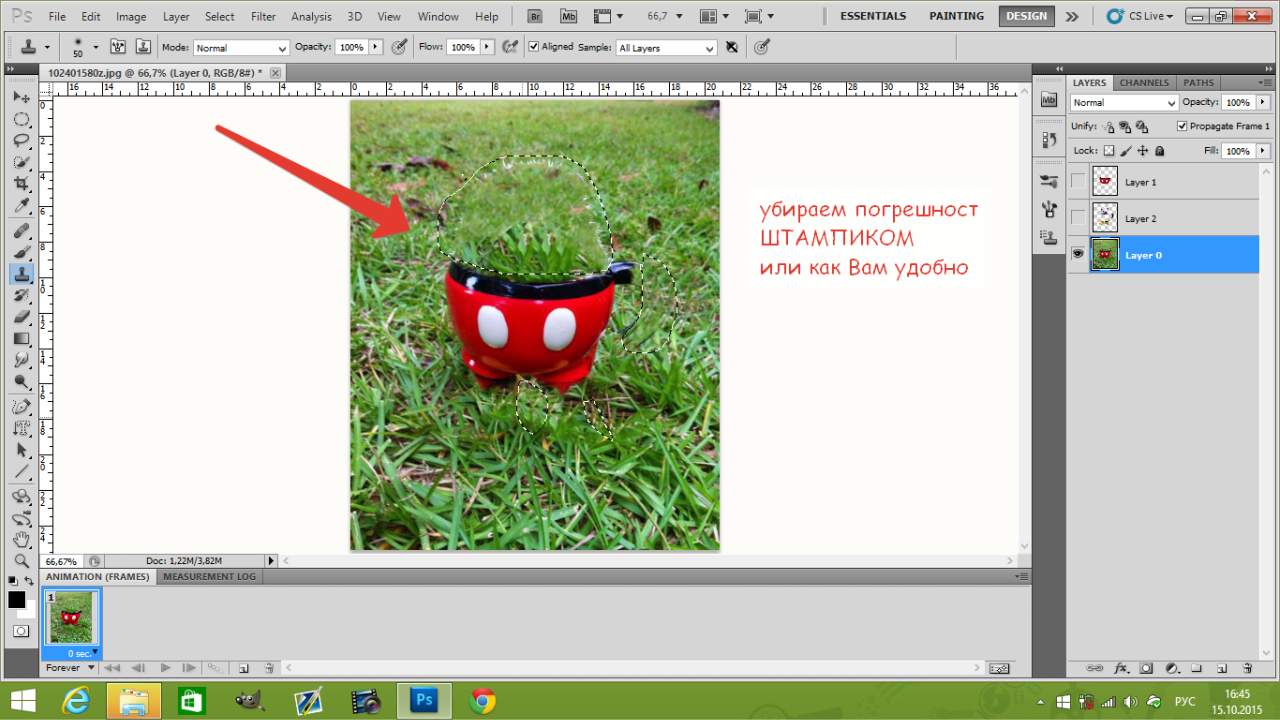Viewport: 1280px width, 720px height.
Task: Open the Filter menu
Action: click(x=263, y=17)
